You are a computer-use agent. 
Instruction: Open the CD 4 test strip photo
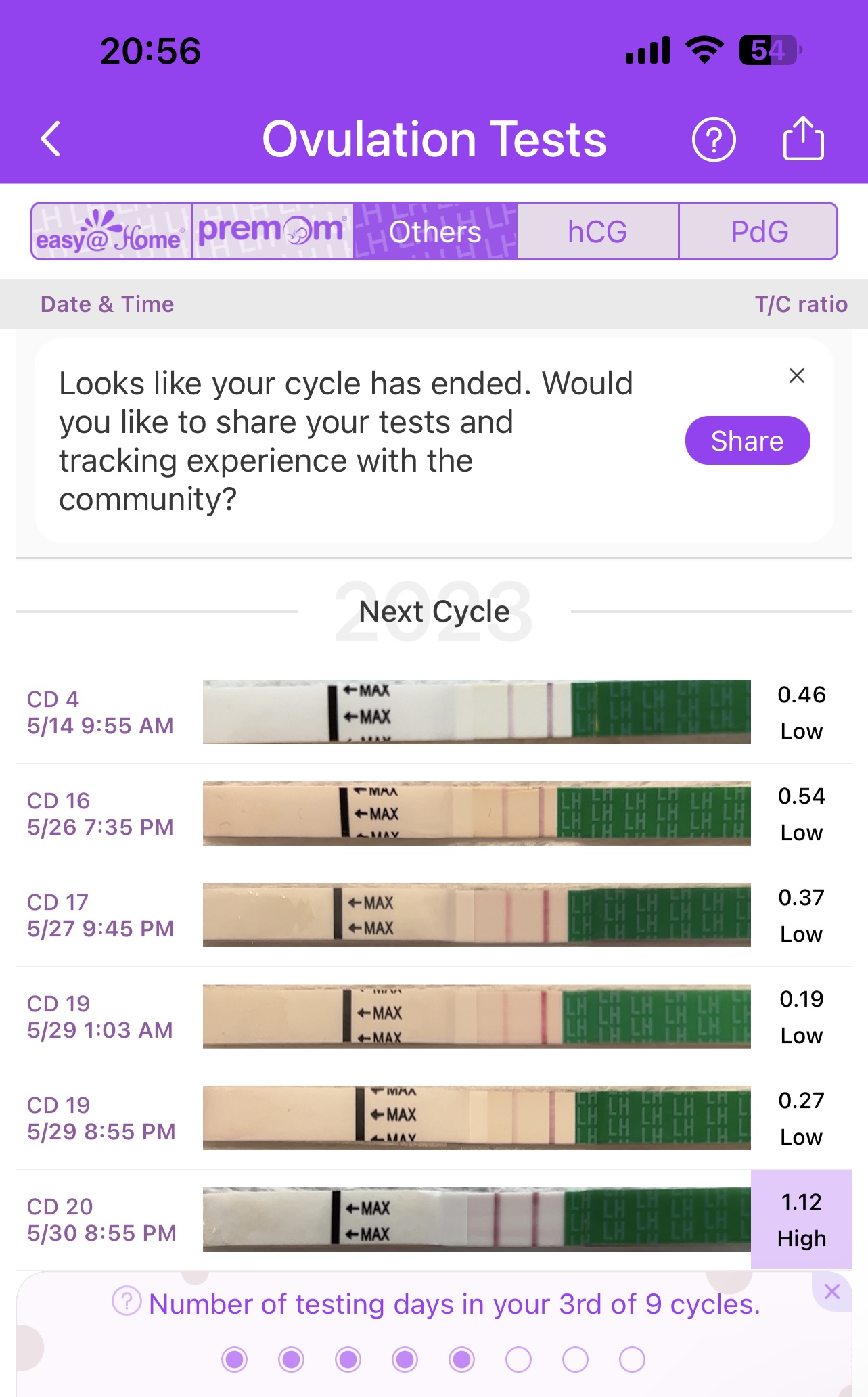pos(476,712)
